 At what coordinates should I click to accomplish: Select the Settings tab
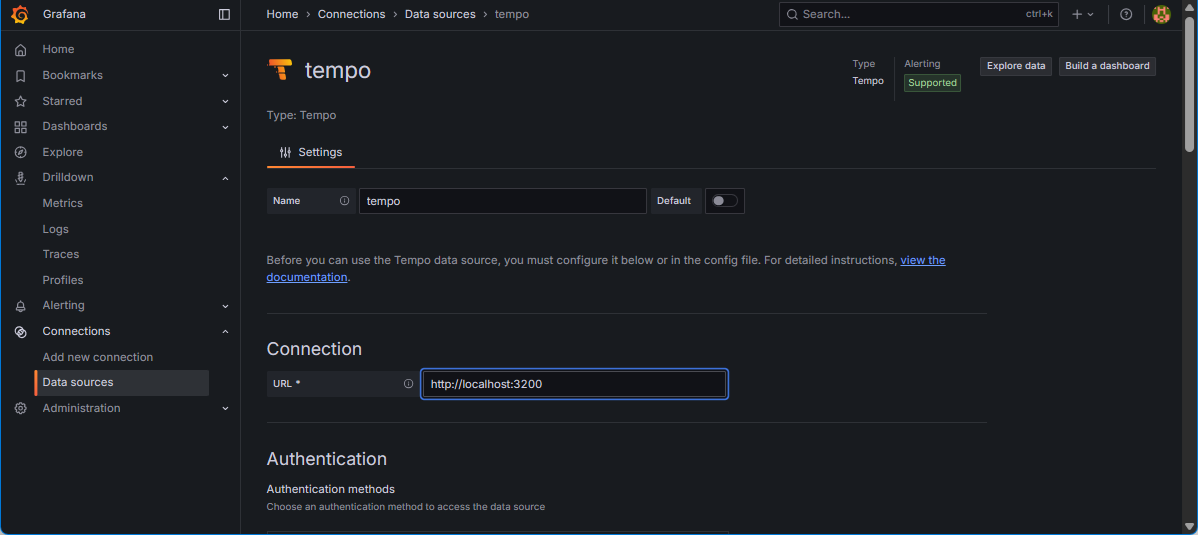coord(311,152)
